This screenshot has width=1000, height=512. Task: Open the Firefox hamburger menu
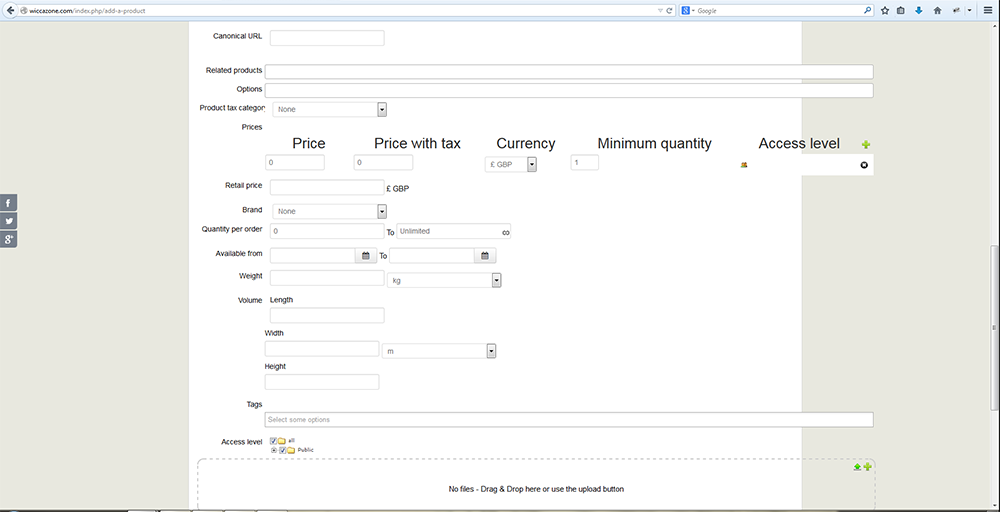pyautogui.click(x=986, y=10)
